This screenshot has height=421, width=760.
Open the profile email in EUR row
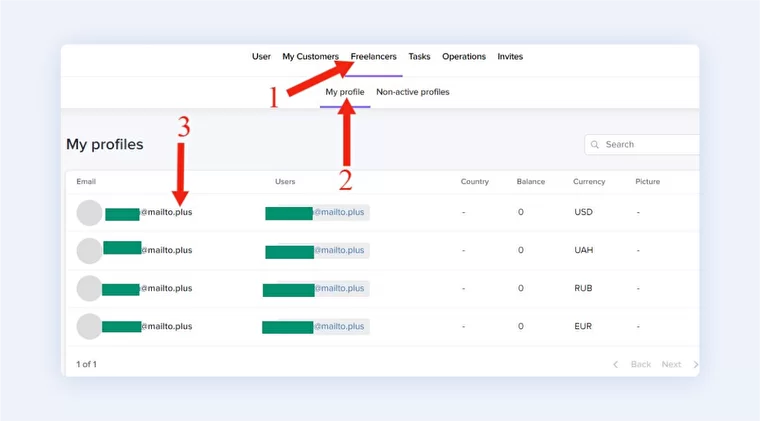tap(147, 327)
